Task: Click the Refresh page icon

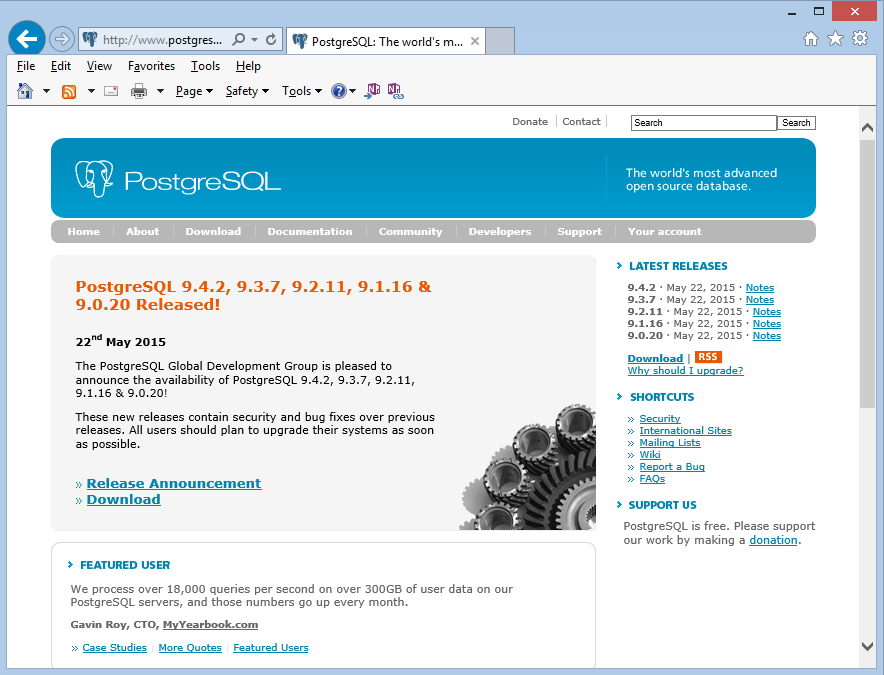Action: [271, 39]
